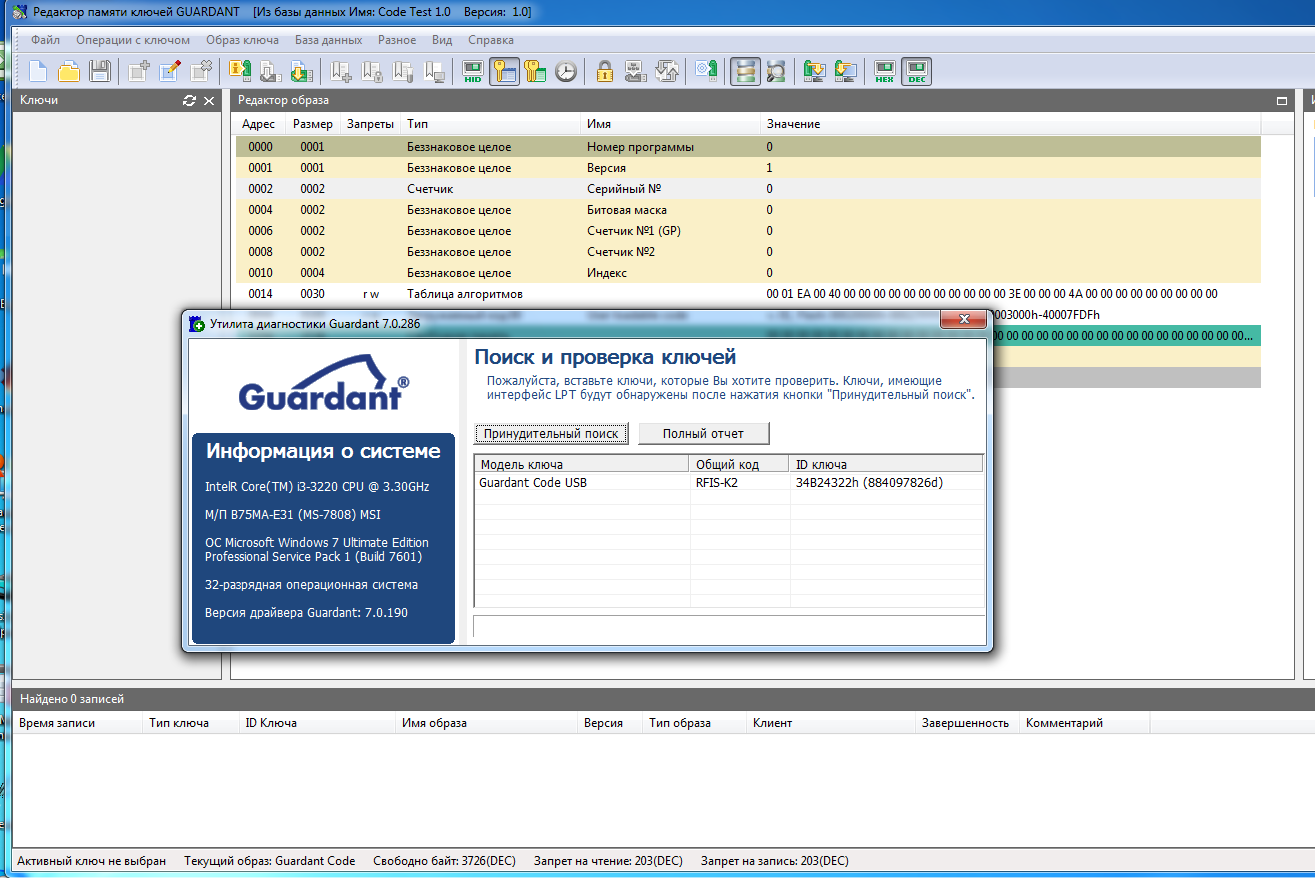The image size is (1315, 878).
Task: Click the edit field pencil icon
Action: point(170,71)
